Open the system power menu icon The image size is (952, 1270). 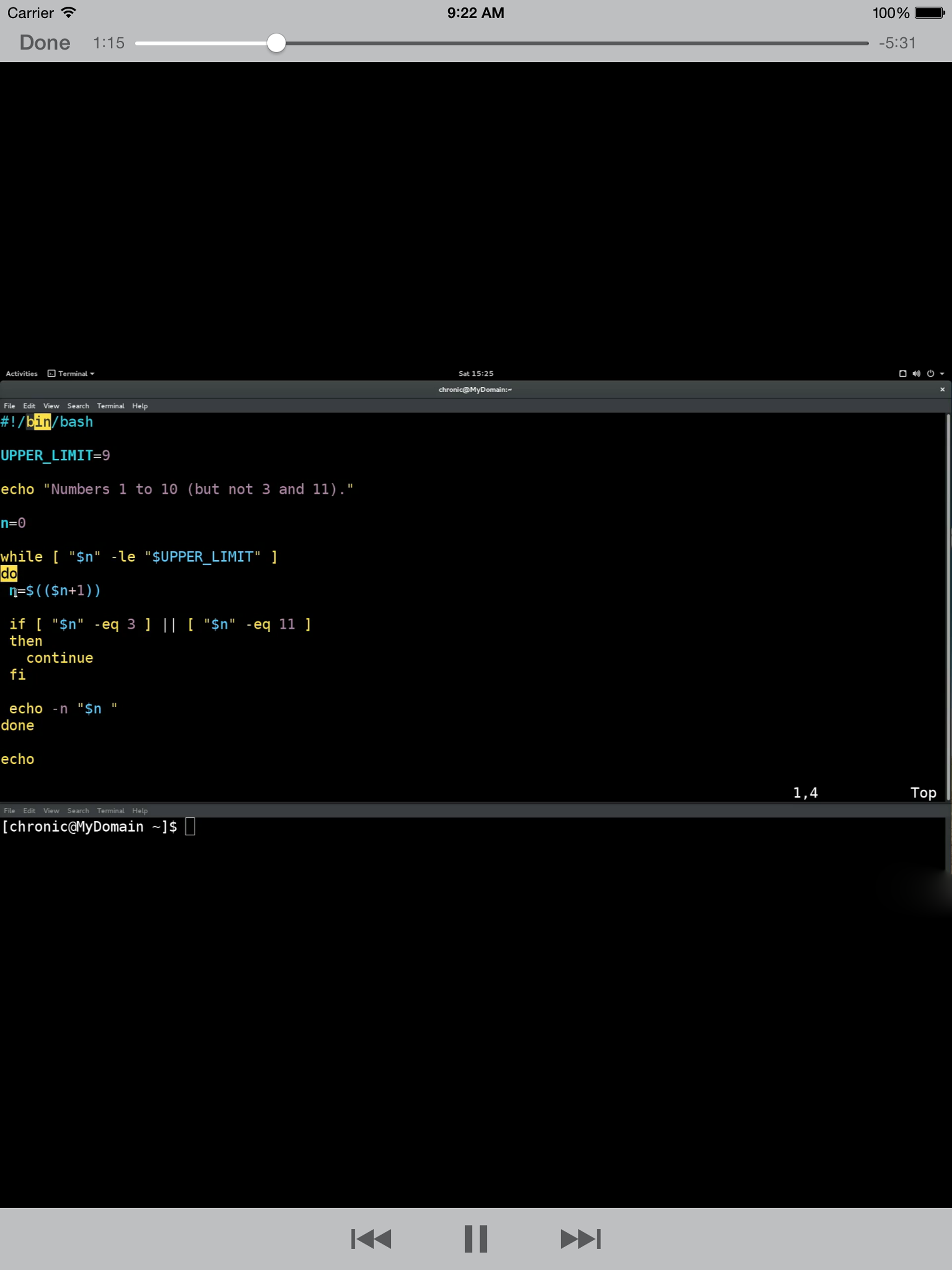tap(930, 373)
